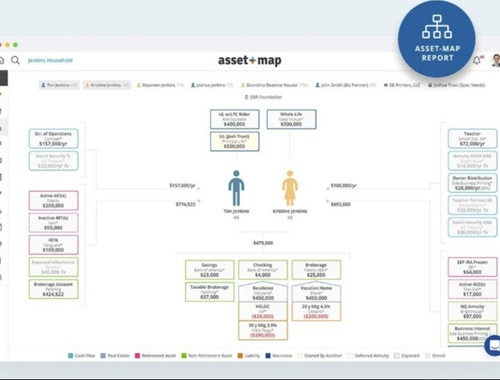Open the HELOC ($20,000) liability card
The width and height of the screenshot is (500, 380).
[x=263, y=311]
